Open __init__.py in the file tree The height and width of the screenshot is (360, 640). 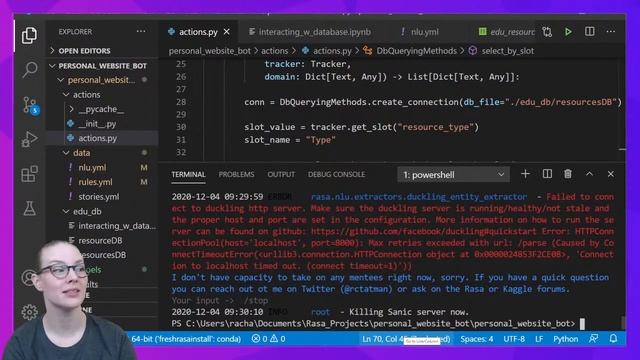(97, 124)
